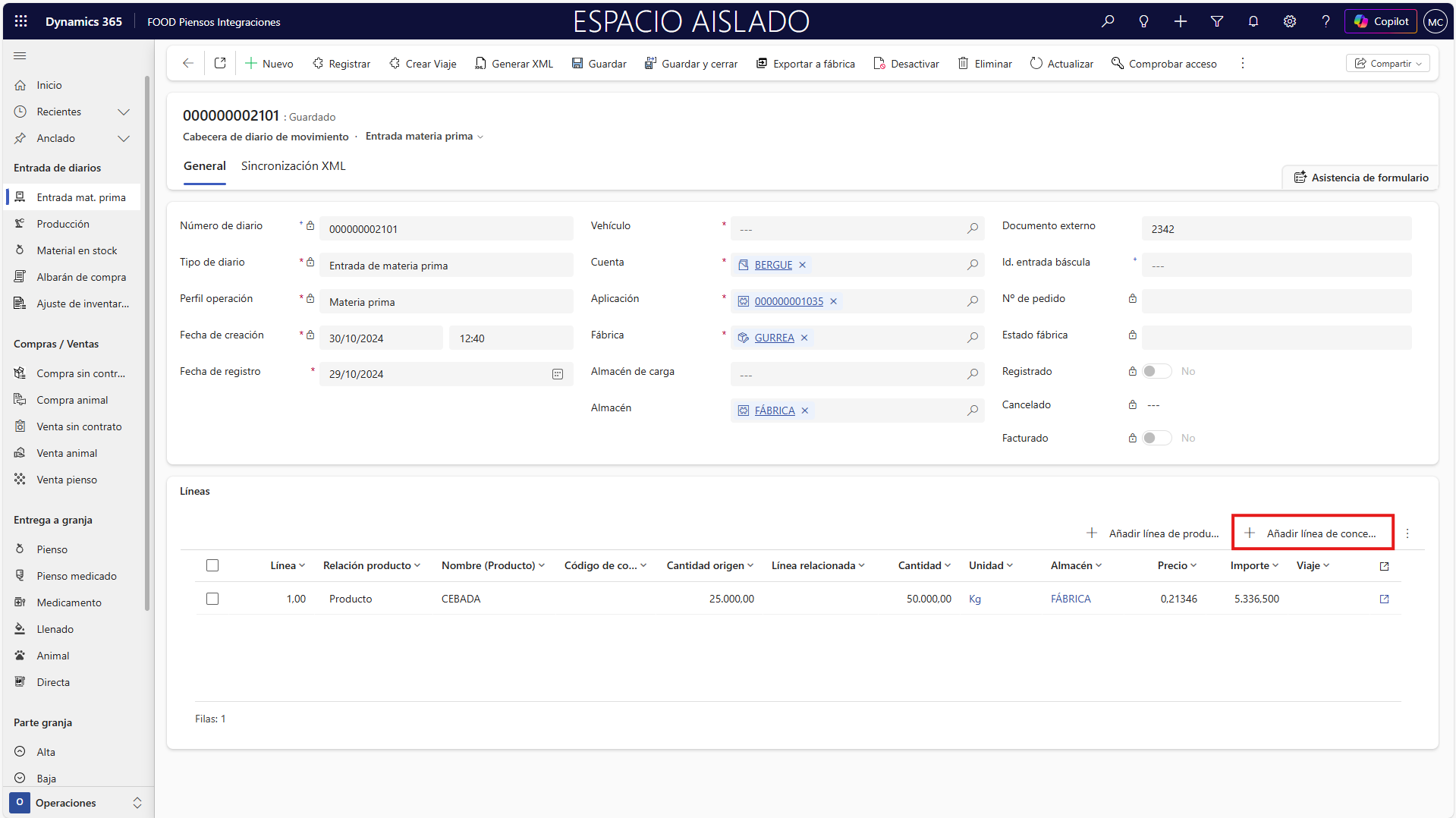Screen dimensions: 1456x818
Task: Open the settings gear
Action: (1289, 21)
